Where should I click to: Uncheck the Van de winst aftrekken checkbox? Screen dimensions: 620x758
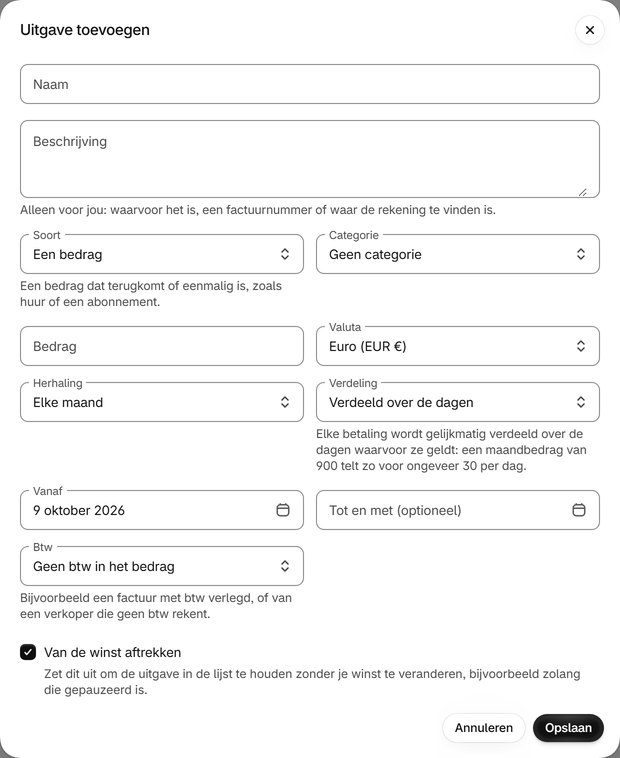[28, 652]
